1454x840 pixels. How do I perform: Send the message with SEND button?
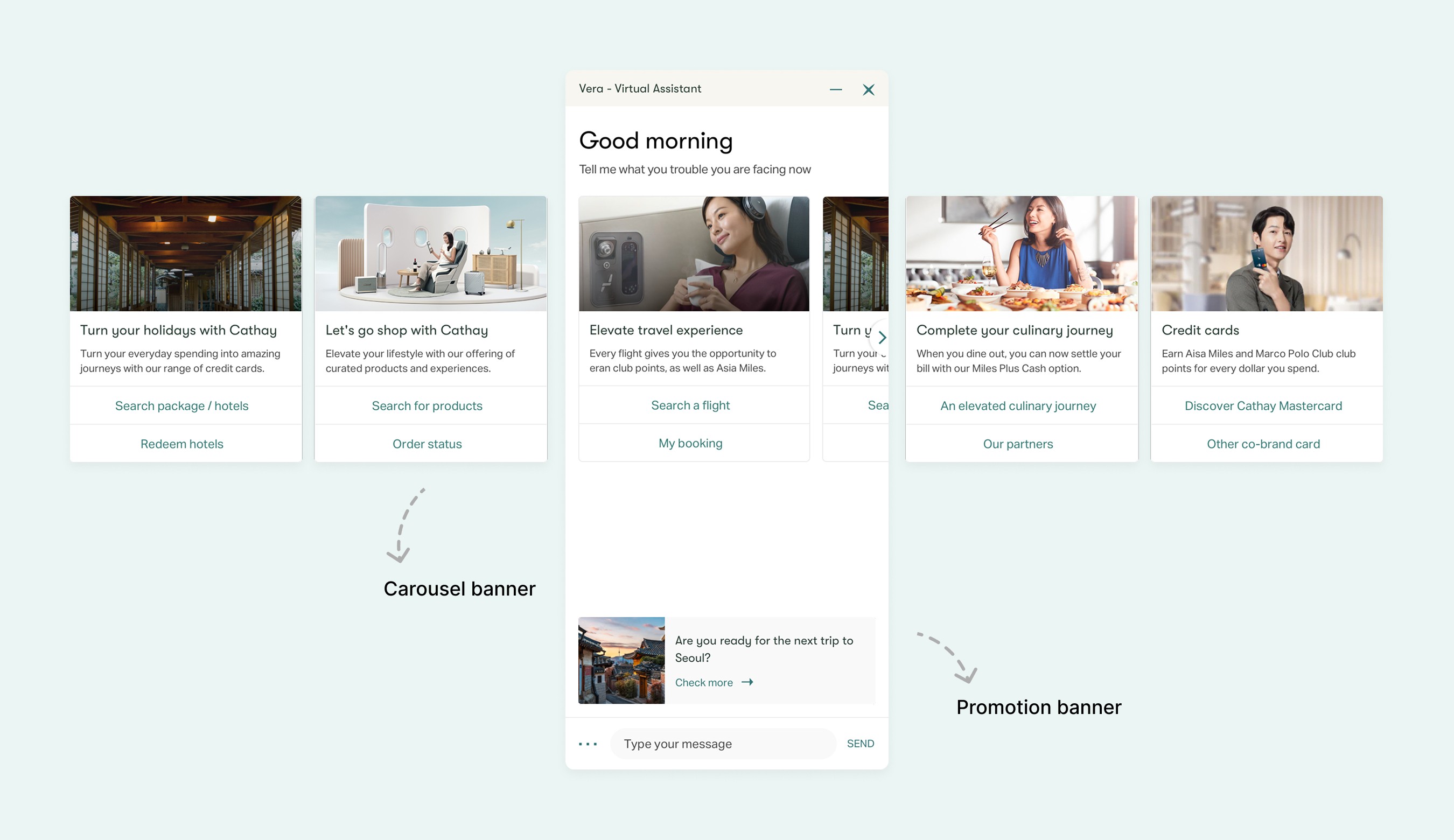[861, 744]
